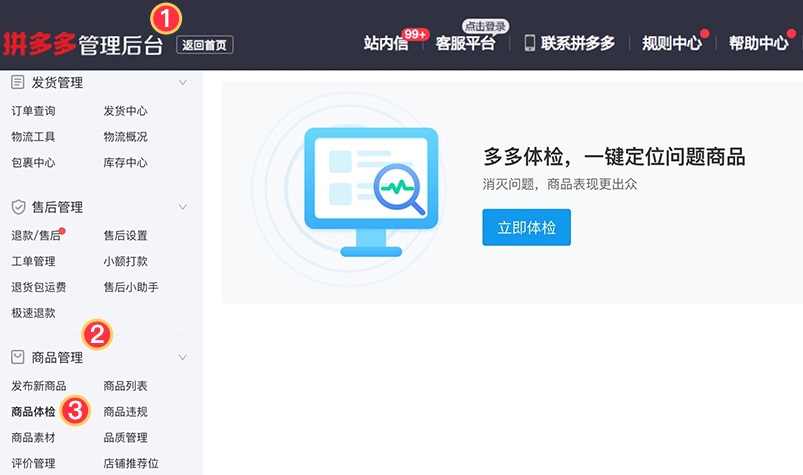Open 规则中心 in the top bar

[x=672, y=44]
